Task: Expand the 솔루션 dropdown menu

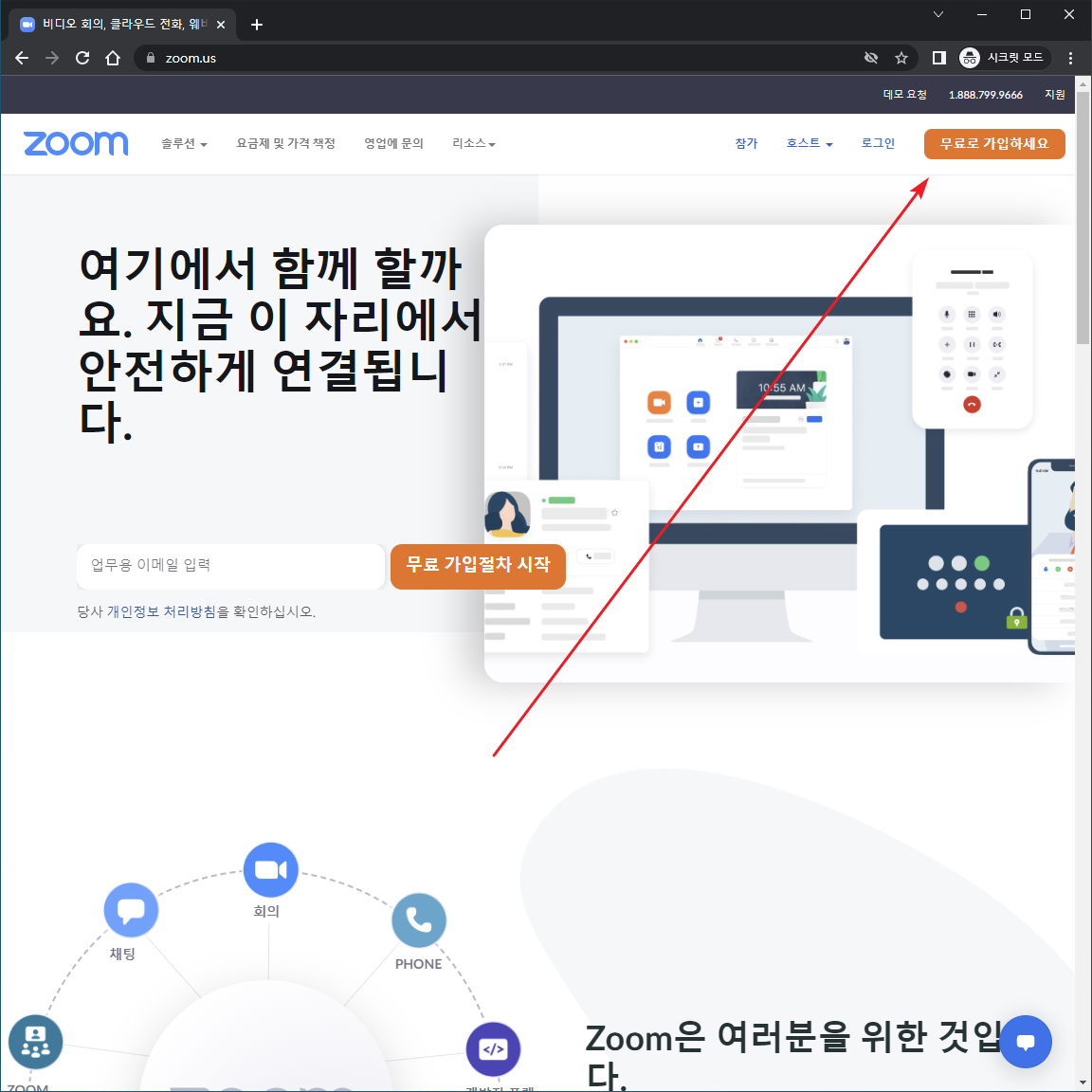Action: coord(184,143)
